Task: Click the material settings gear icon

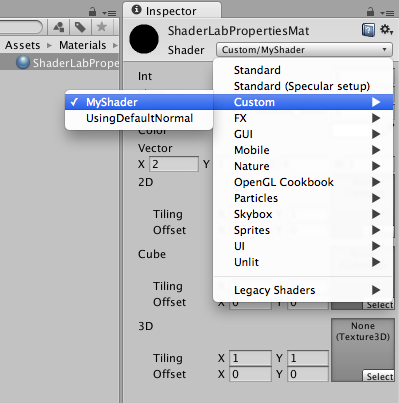Action: [x=387, y=30]
